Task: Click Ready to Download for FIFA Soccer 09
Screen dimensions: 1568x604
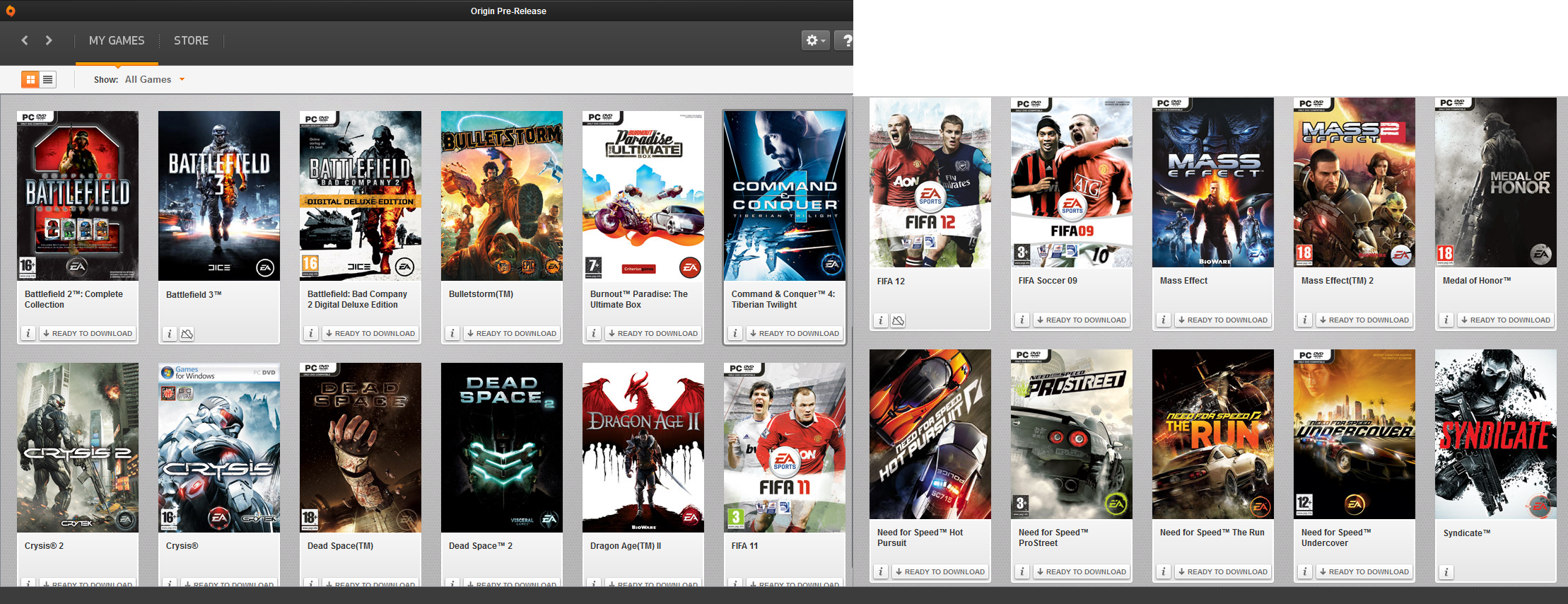Action: (1081, 320)
